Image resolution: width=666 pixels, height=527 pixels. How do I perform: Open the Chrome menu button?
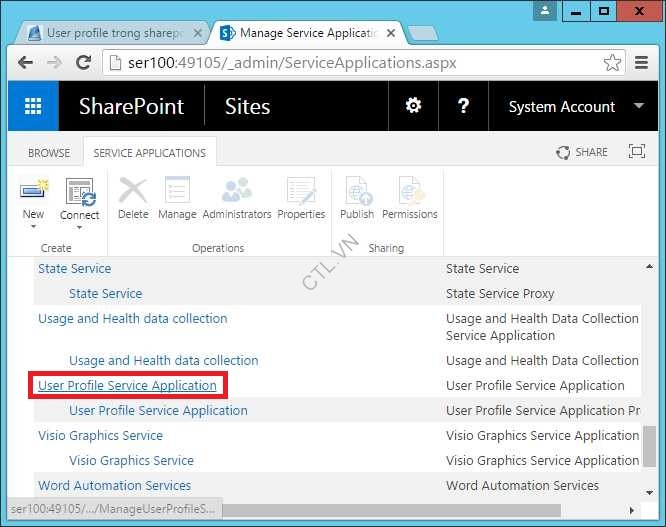click(x=642, y=63)
